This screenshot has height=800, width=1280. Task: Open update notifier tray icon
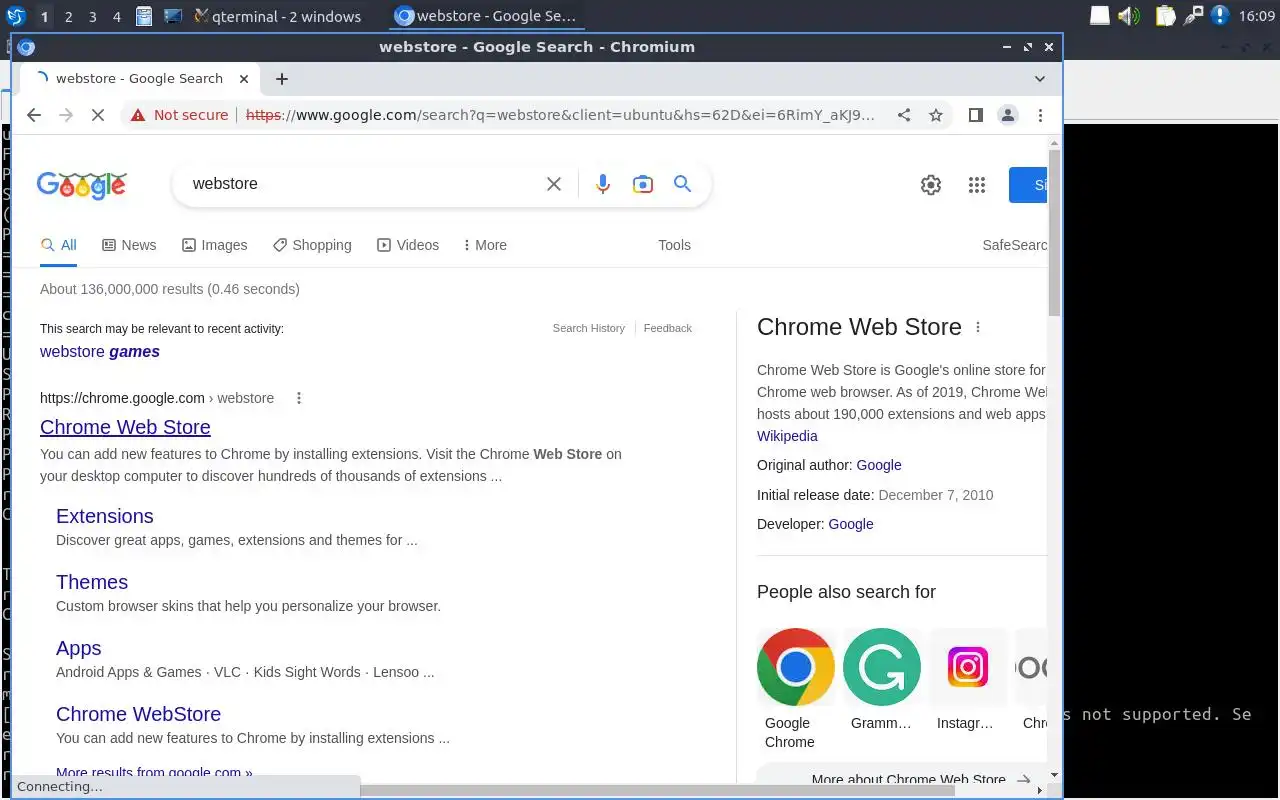[x=1220, y=16]
